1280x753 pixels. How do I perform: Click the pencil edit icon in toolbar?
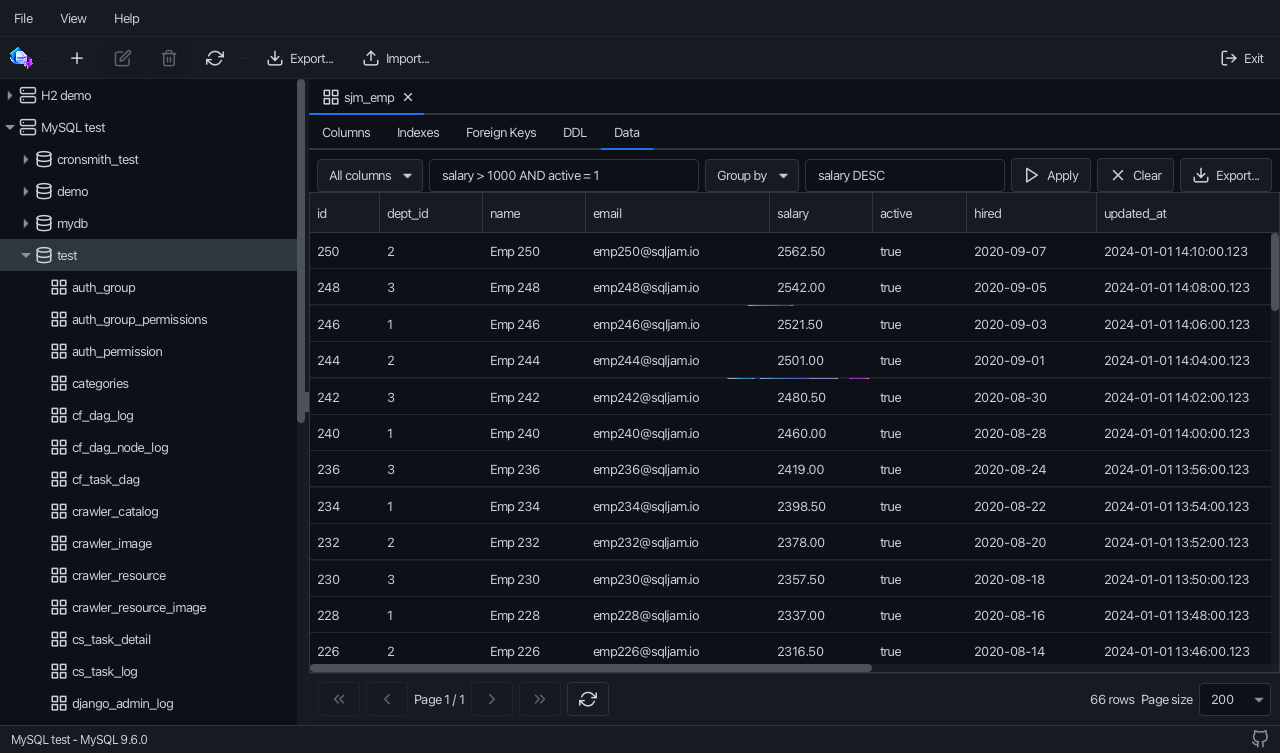pos(123,58)
